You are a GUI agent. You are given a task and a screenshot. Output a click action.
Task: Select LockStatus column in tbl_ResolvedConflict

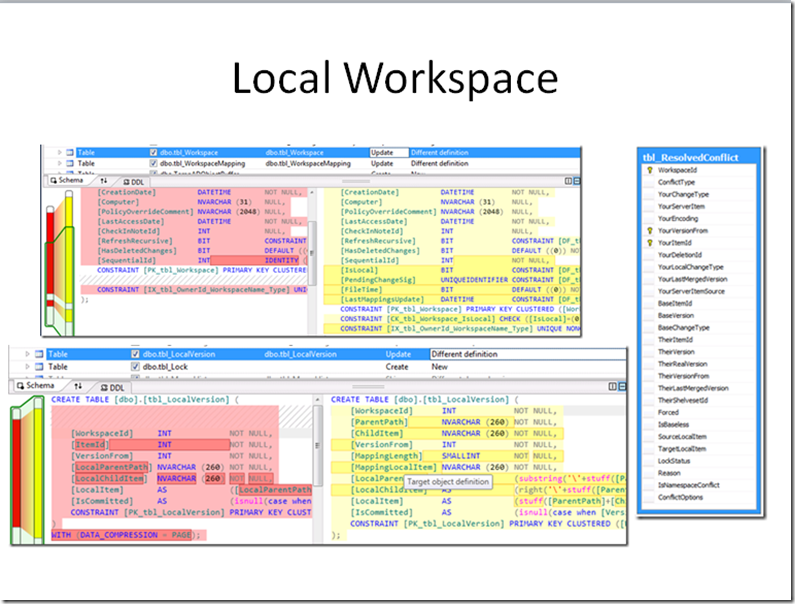click(x=674, y=461)
